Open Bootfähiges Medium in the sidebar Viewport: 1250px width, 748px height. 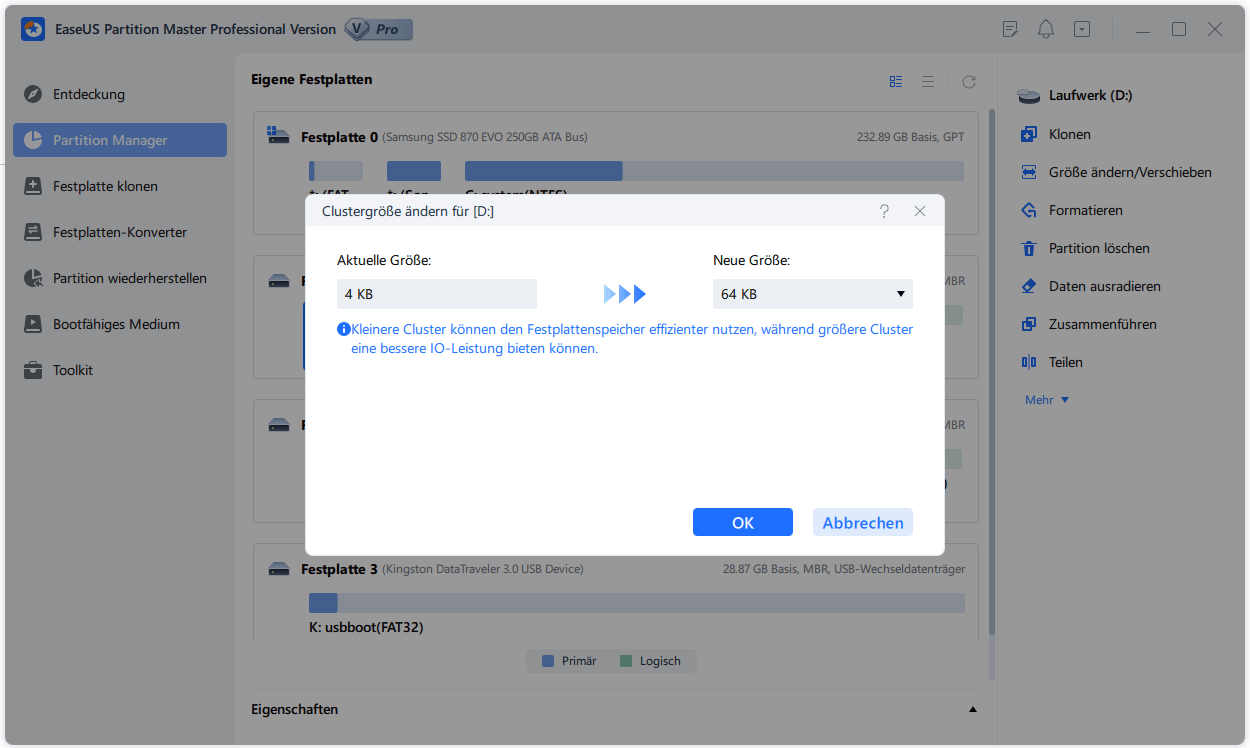point(120,324)
